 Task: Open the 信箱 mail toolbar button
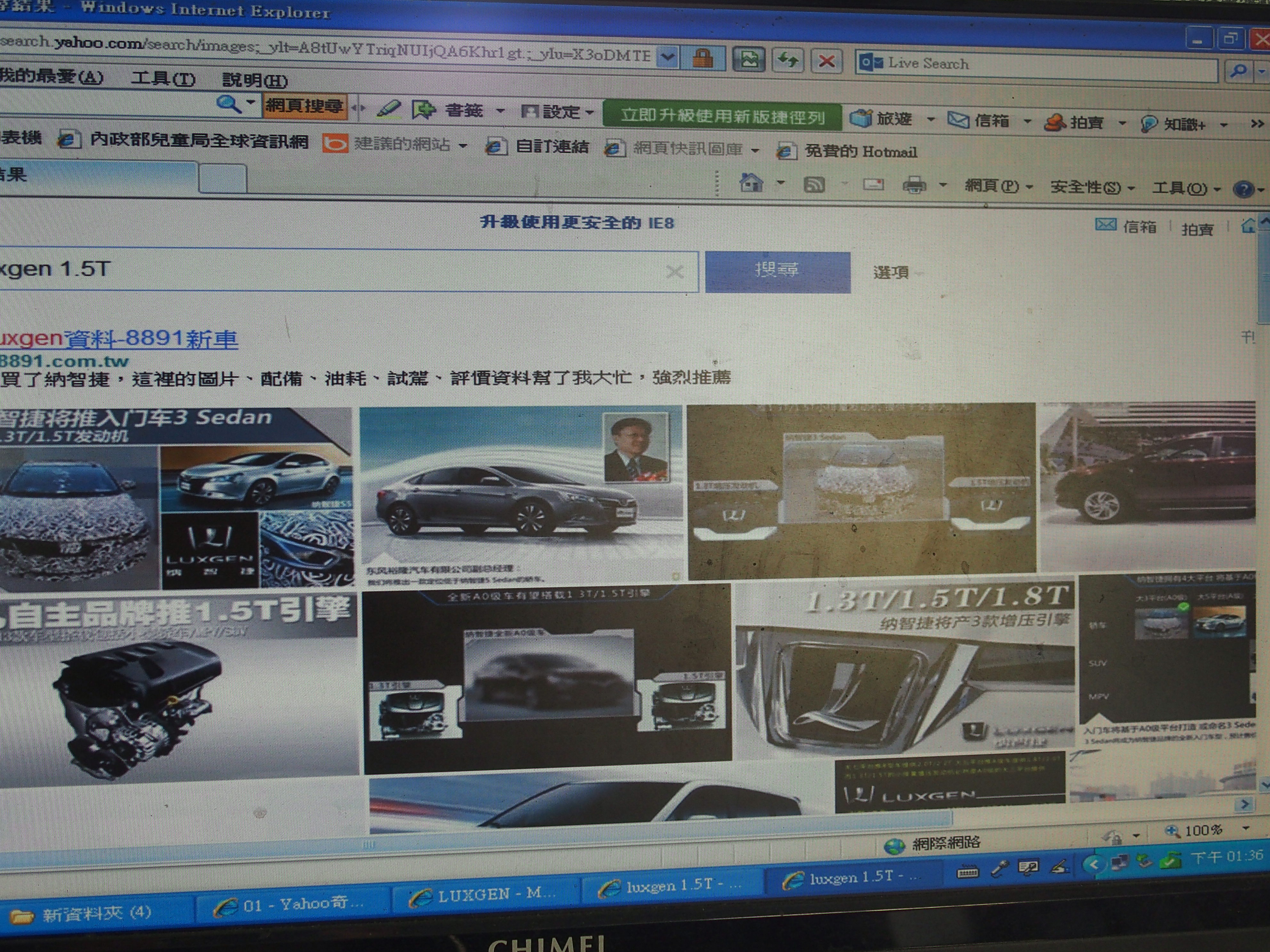tap(978, 121)
